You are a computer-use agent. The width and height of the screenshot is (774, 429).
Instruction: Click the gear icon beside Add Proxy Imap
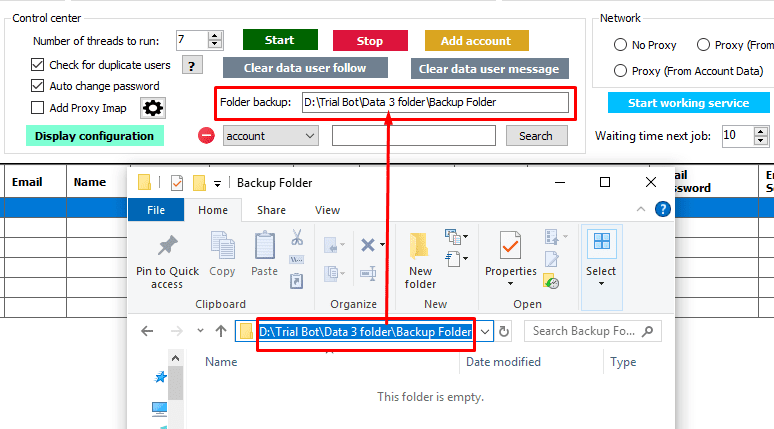tap(153, 108)
